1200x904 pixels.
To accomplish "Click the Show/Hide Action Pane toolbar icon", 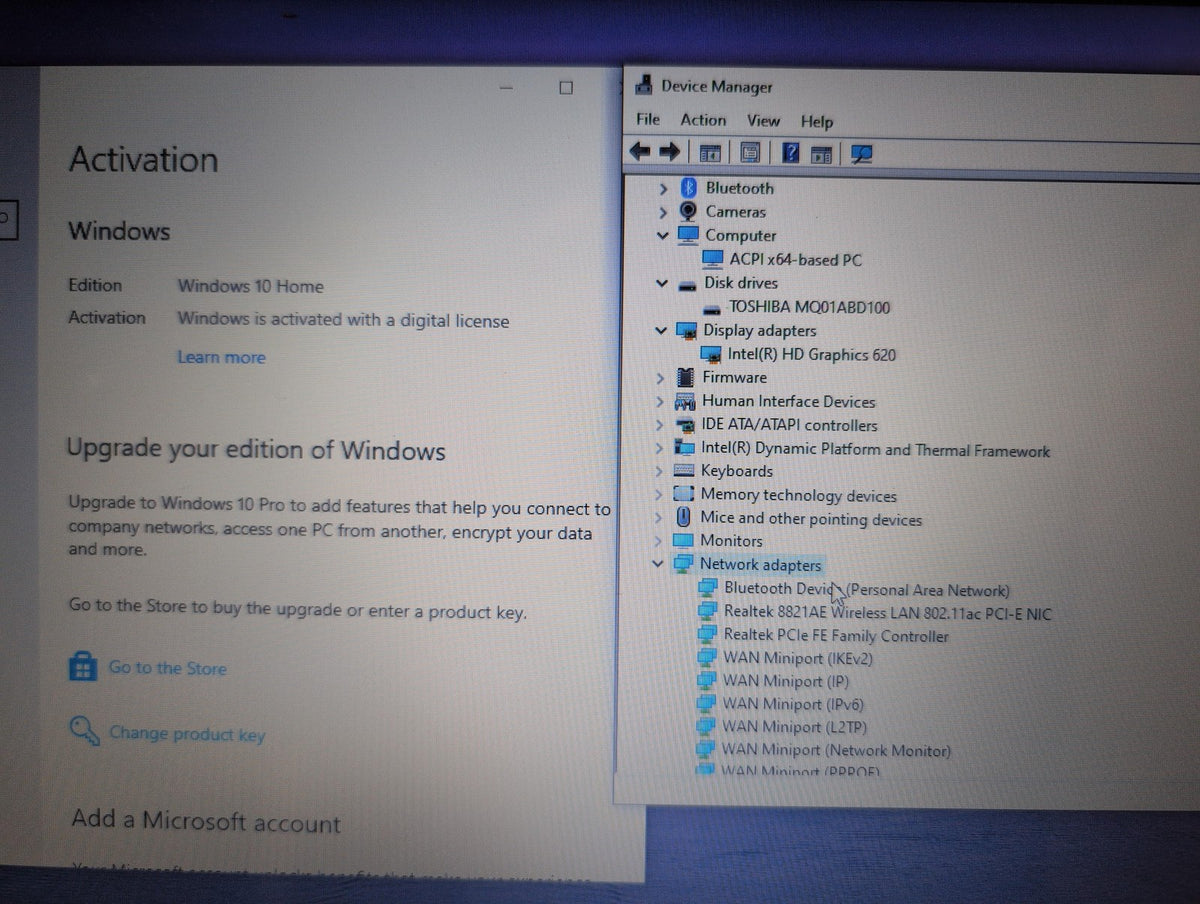I will 822,154.
